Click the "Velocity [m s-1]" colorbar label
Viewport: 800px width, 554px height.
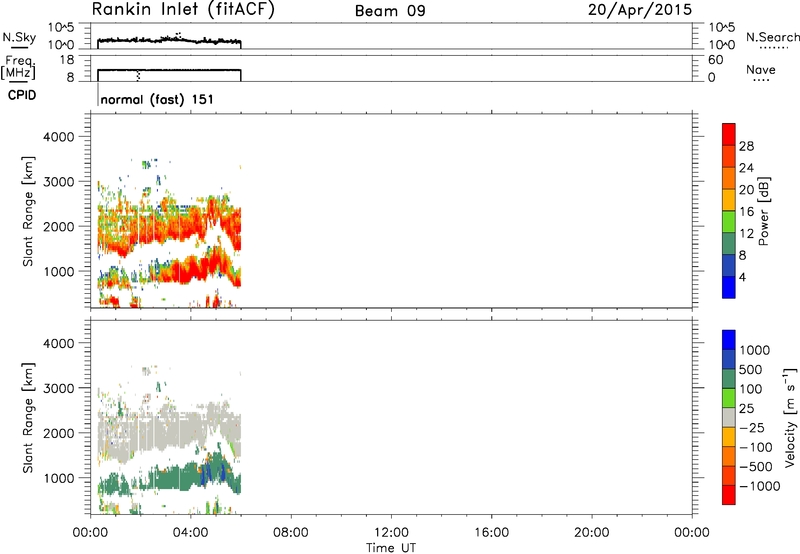tap(790, 417)
